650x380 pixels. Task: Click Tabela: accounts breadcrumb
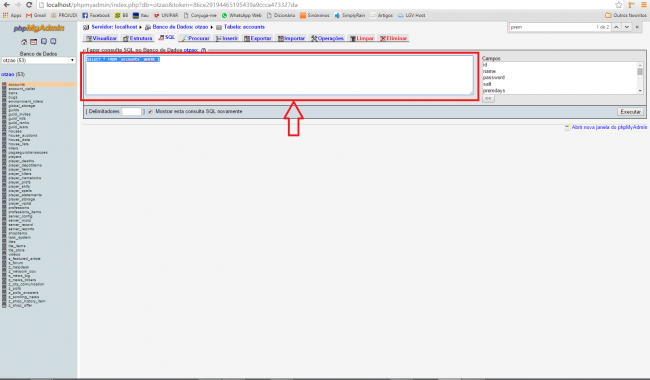click(x=244, y=27)
